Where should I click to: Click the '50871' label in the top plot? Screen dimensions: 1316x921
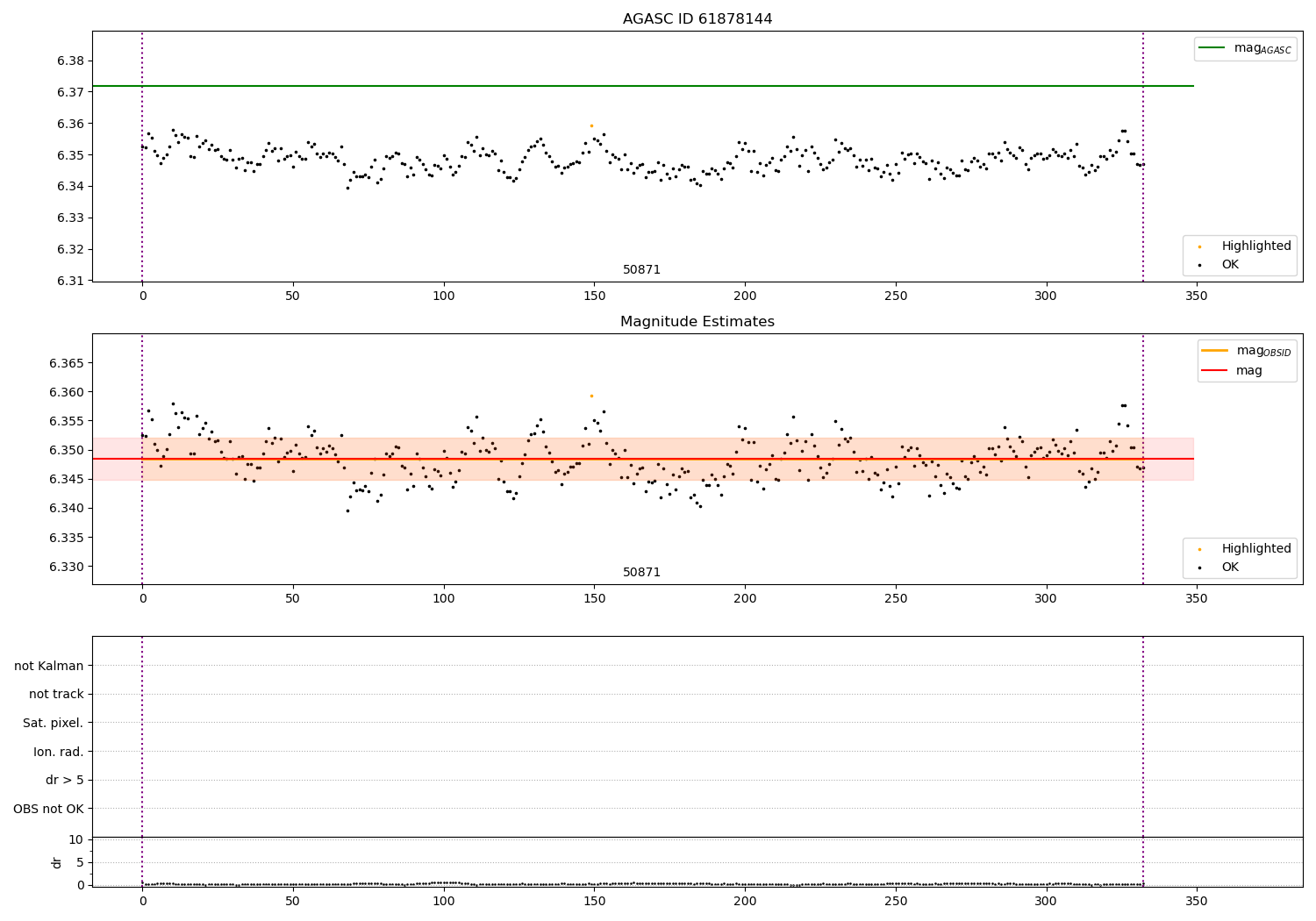coord(641,270)
